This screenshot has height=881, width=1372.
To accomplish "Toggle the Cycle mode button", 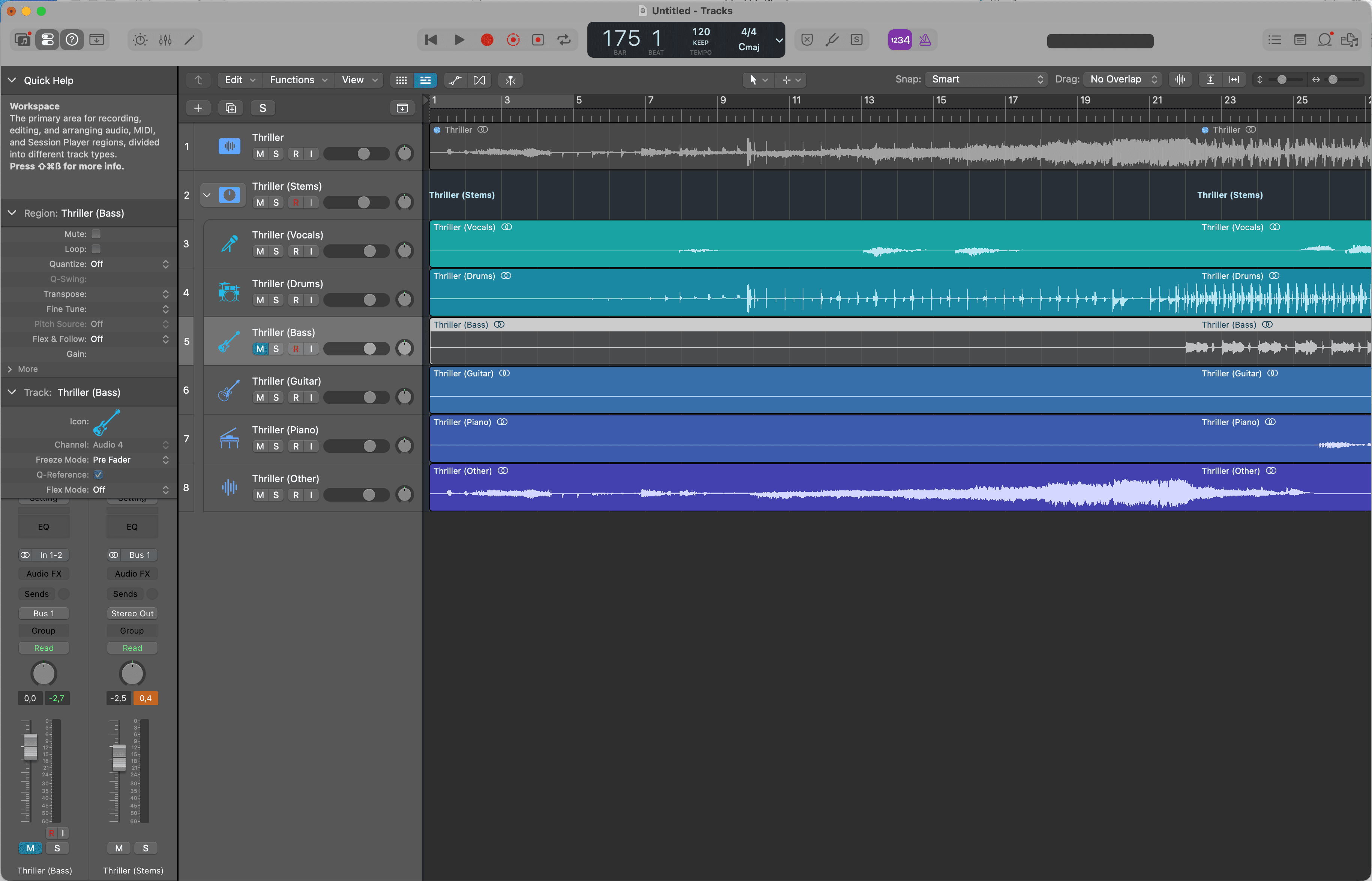I will (x=564, y=39).
